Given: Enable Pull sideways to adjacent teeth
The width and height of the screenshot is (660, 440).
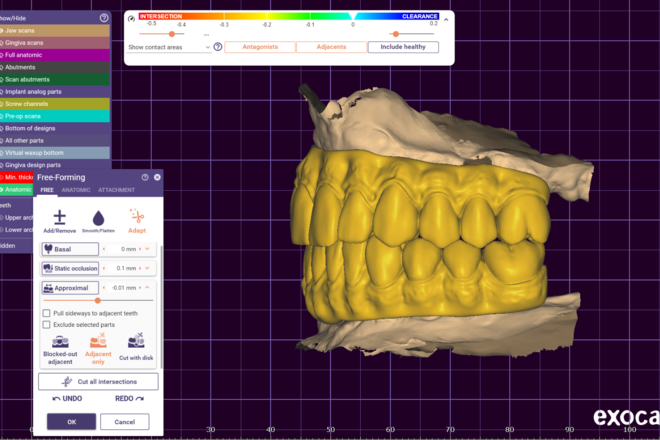Looking at the screenshot, I should coord(46,313).
